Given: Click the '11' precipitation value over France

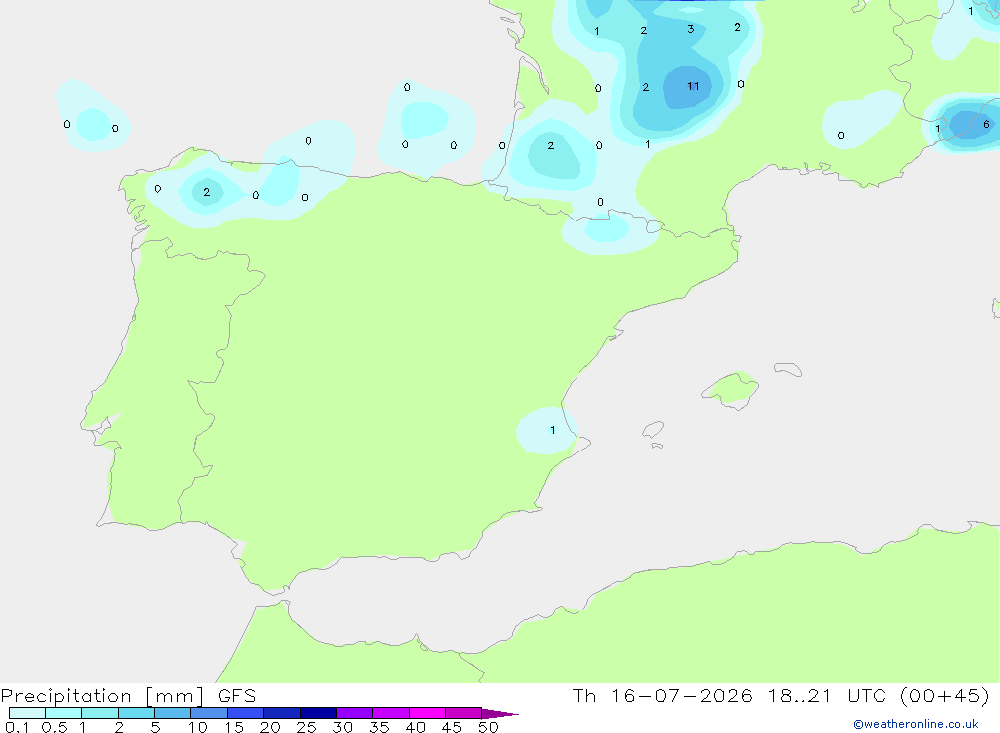Looking at the screenshot, I should point(693,86).
